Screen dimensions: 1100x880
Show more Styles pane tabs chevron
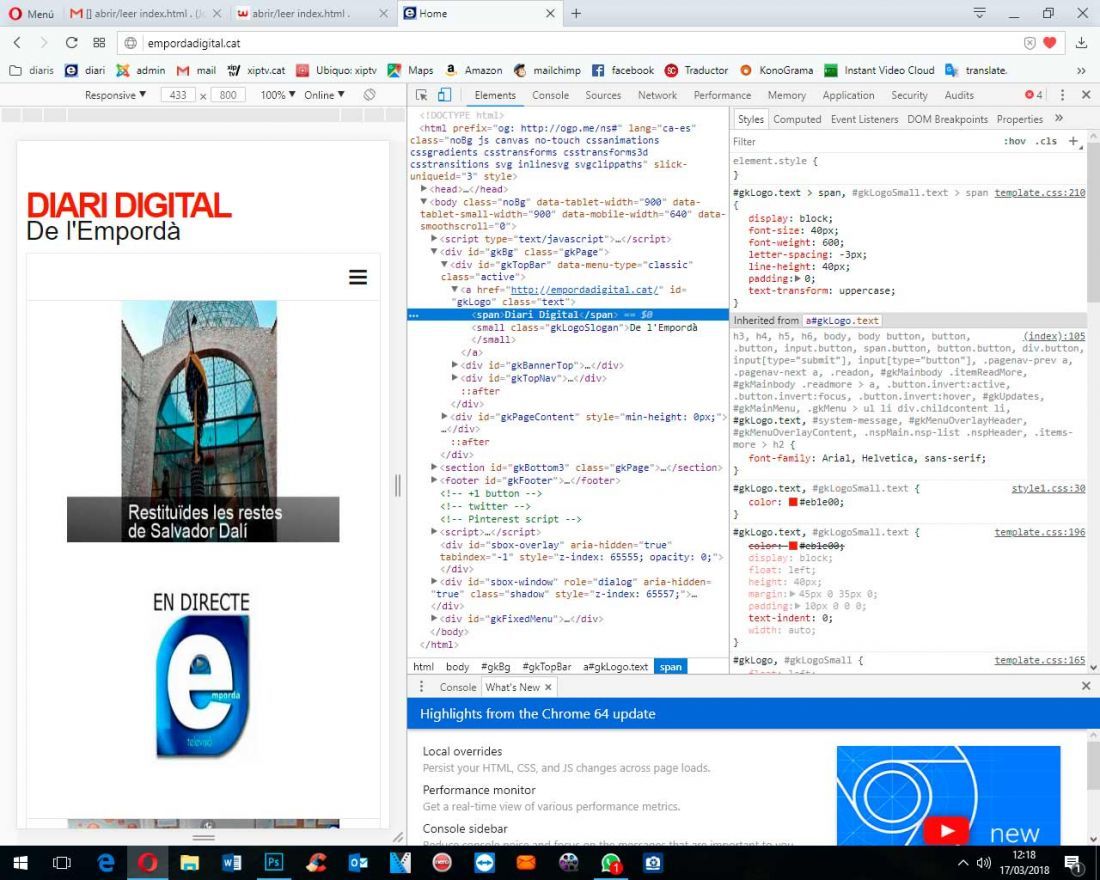click(1059, 119)
